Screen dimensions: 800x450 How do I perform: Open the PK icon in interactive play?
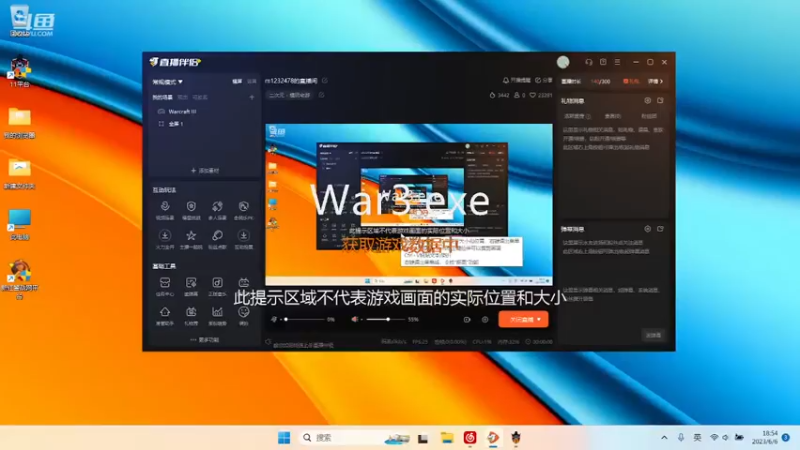243,206
